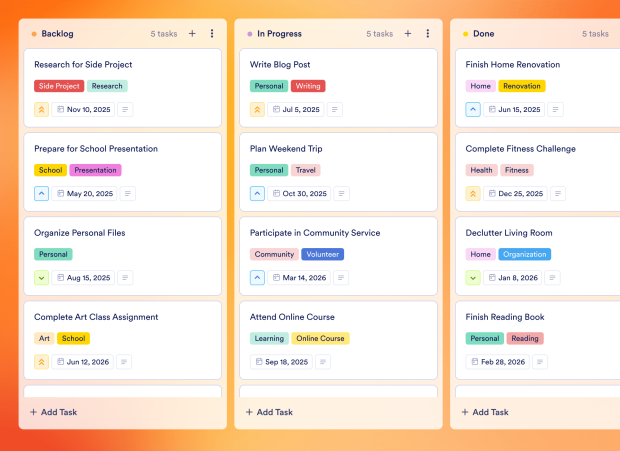Viewport: 620px width, 451px height.
Task: Open Oct 30, 2025 due date picker
Action: (x=299, y=194)
